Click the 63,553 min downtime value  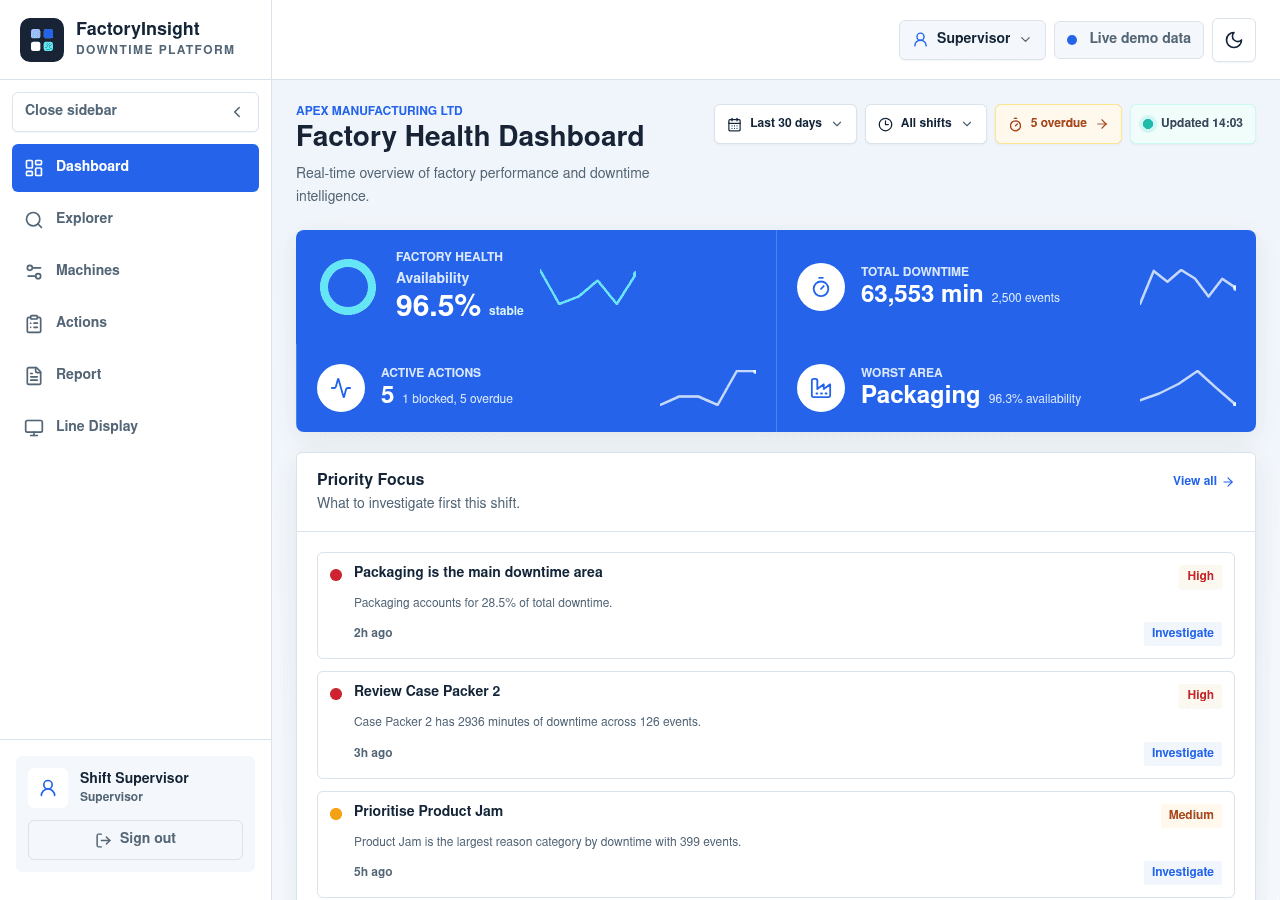[x=922, y=294]
